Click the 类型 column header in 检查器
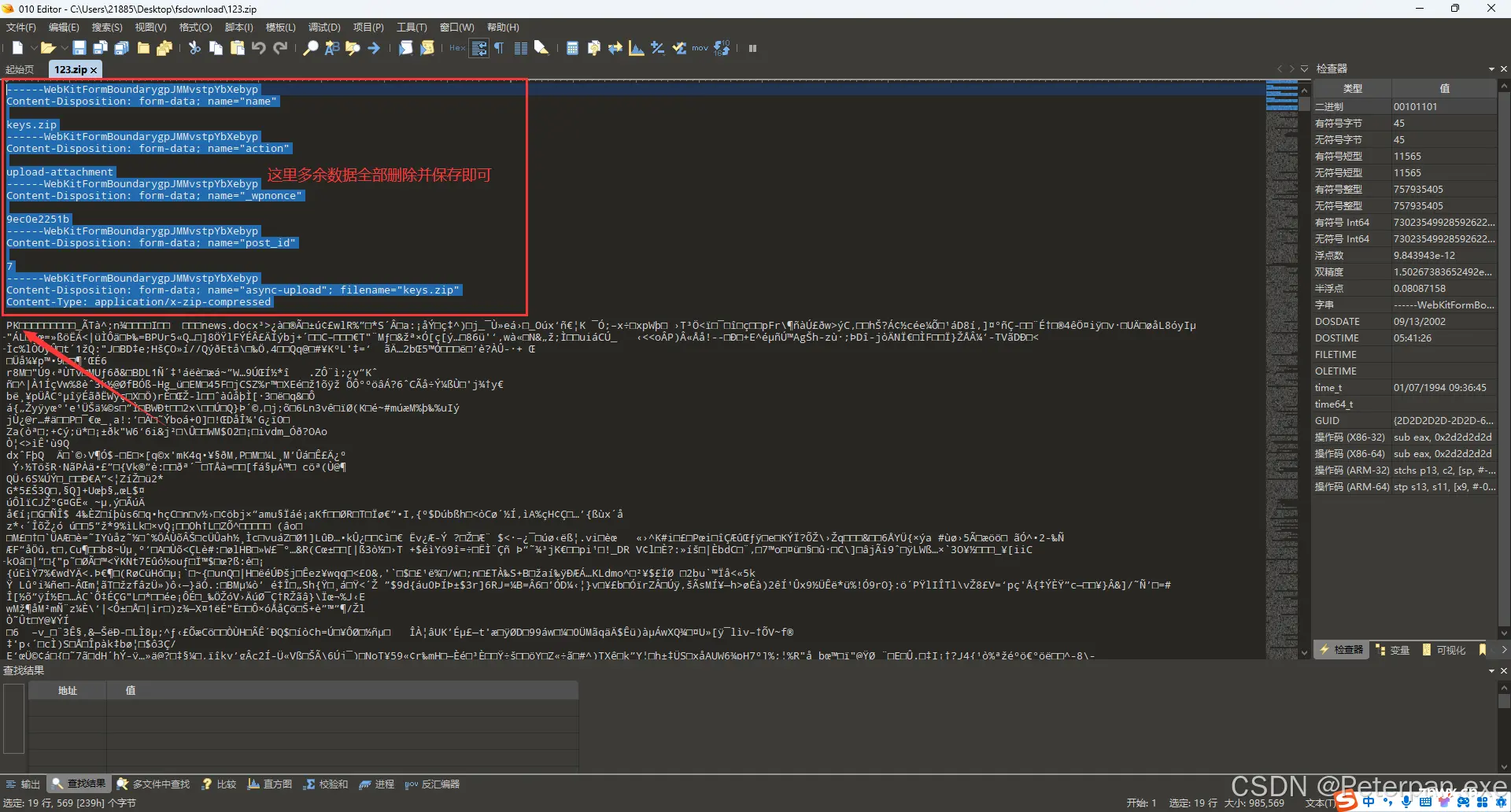This screenshot has height=812, width=1511. [1353, 88]
